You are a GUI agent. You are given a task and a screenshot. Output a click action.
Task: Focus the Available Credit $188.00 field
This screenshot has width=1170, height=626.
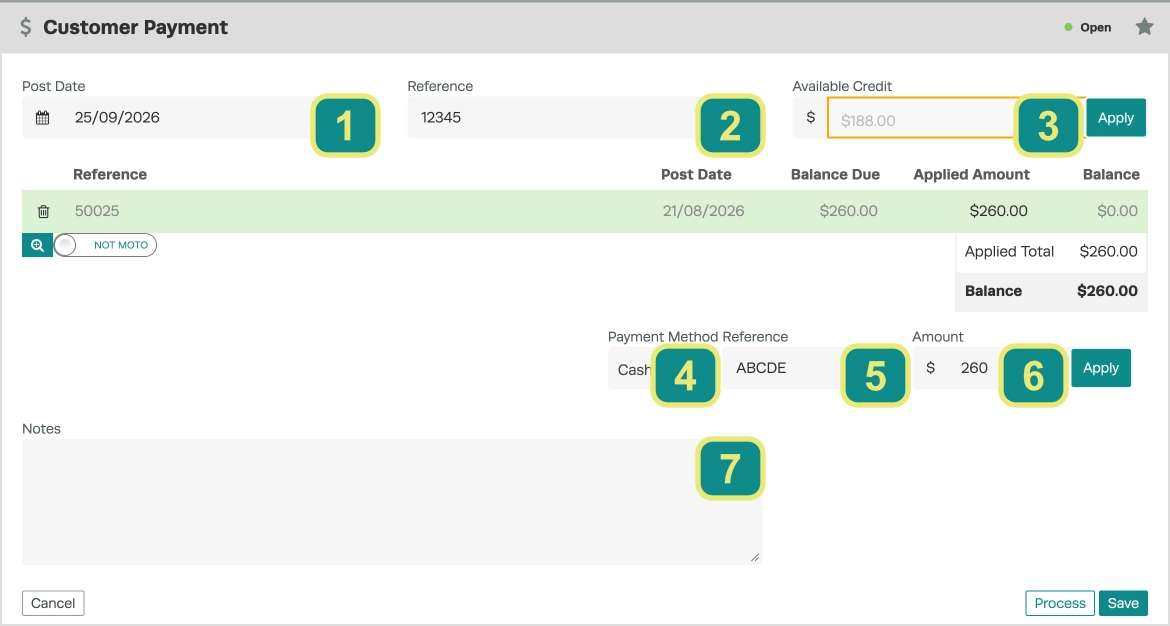tap(955, 118)
